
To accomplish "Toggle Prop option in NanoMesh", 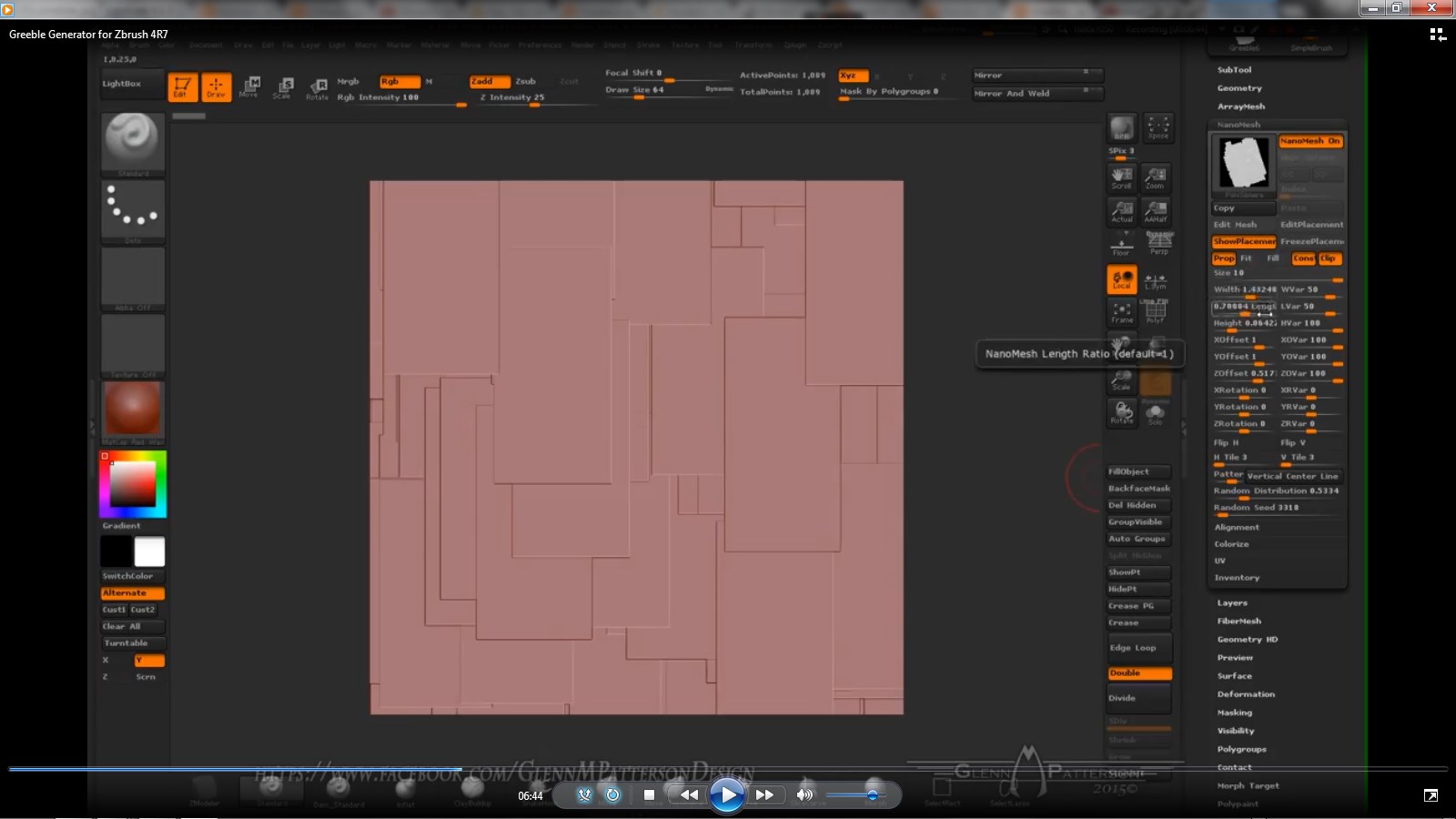I will (1223, 258).
